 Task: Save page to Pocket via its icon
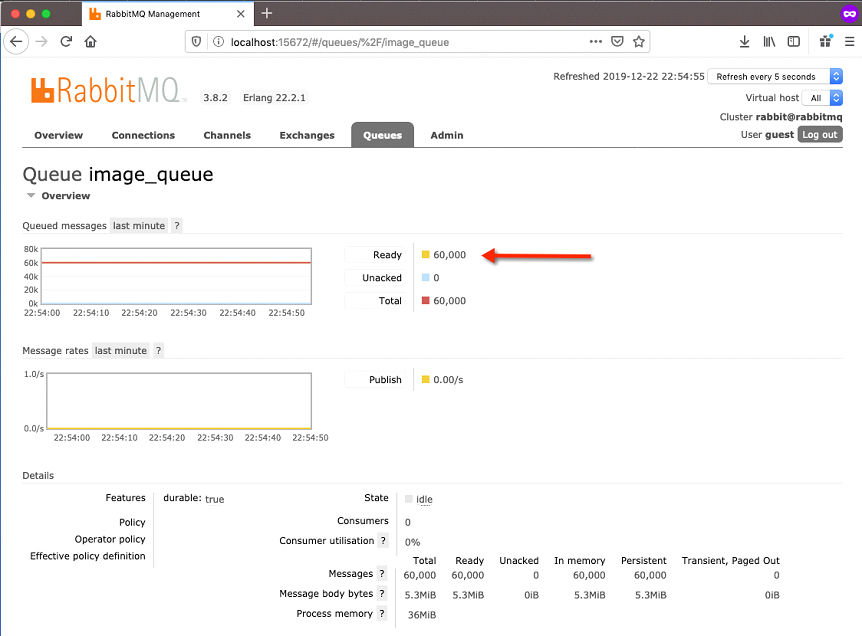click(617, 41)
